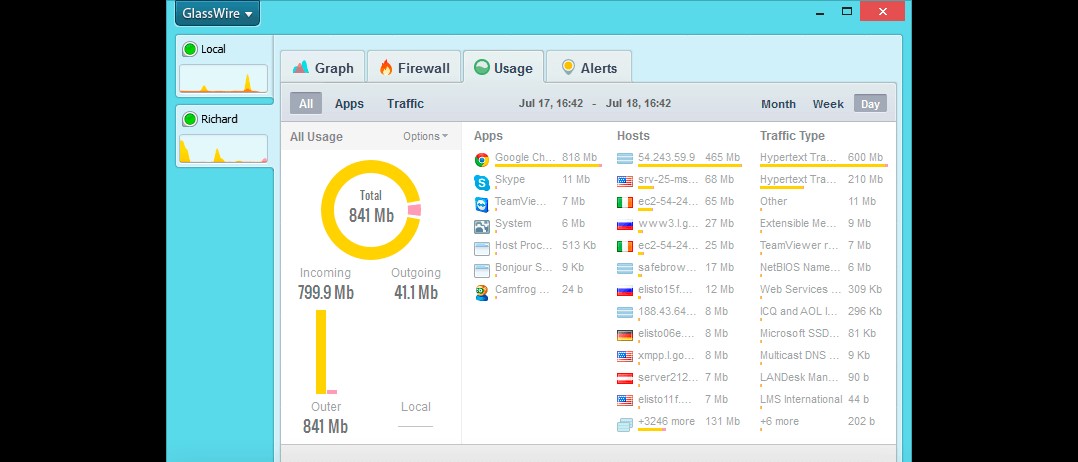This screenshot has width=1078, height=462.
Task: Click the US flag beside xmpp.l.go host
Action: click(x=624, y=357)
